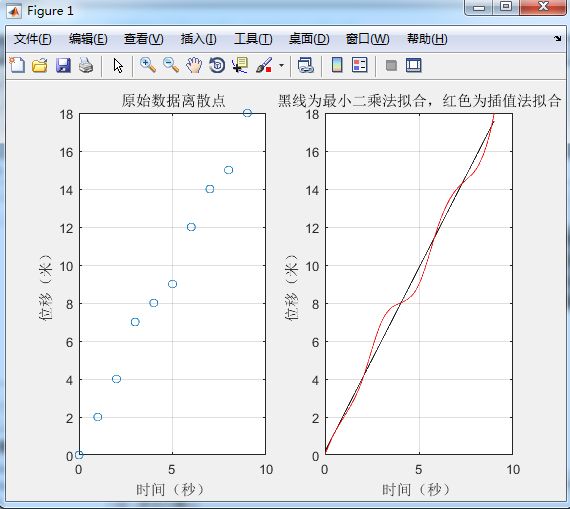Image resolution: width=570 pixels, height=509 pixels.
Task: Activate the Zoom Out magnifier tool
Action: click(x=171, y=65)
